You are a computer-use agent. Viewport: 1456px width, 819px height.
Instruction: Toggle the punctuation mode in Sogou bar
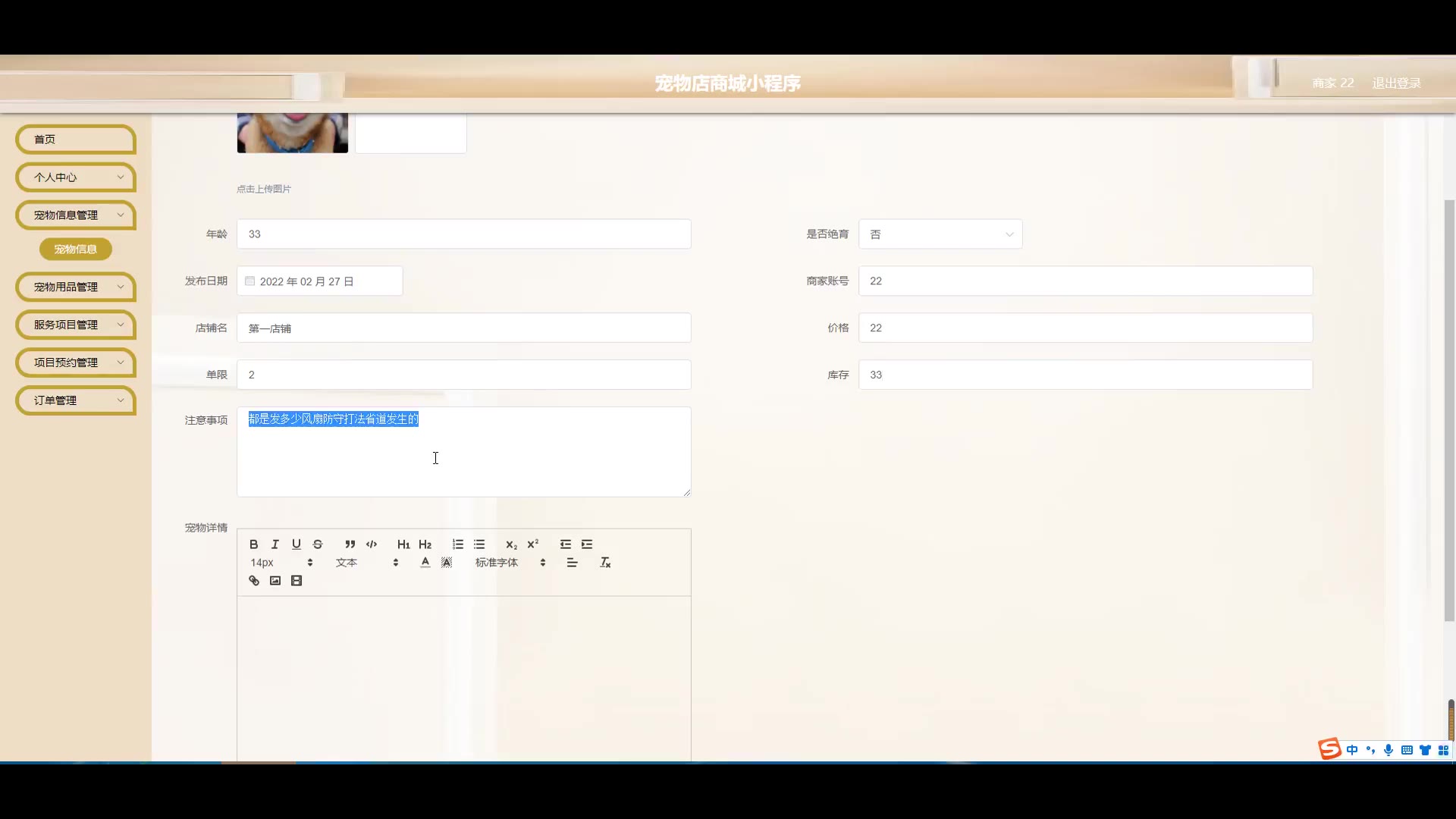[1370, 750]
